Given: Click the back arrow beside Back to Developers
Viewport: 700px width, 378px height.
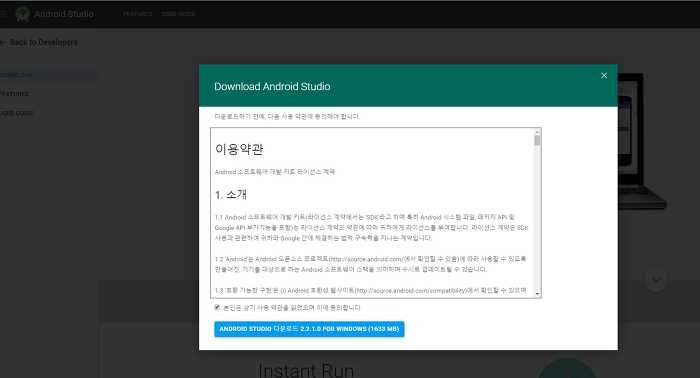Looking at the screenshot, I should 3,42.
